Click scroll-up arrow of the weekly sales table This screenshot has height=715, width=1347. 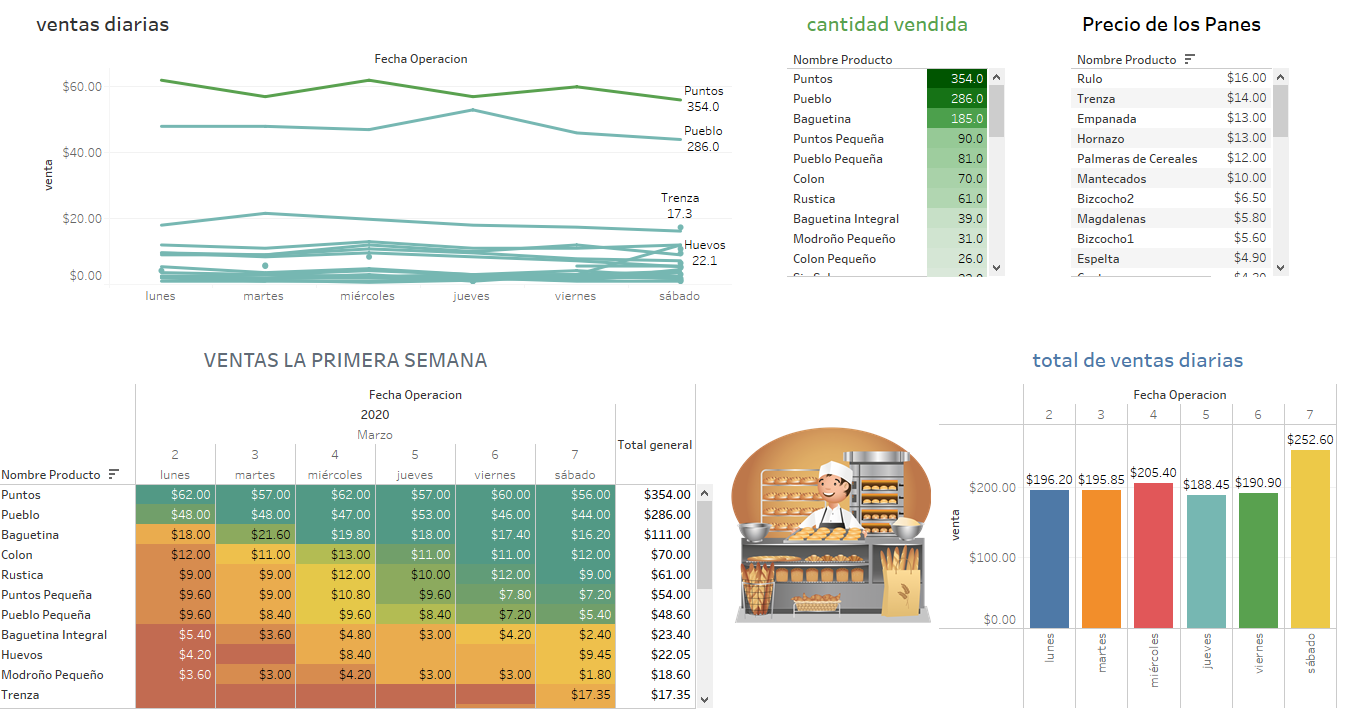pos(704,493)
